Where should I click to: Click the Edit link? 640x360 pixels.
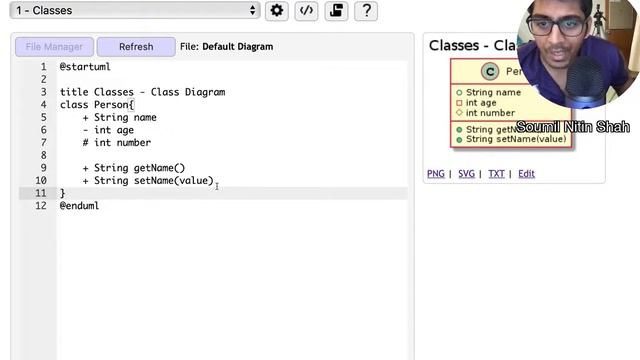pyautogui.click(x=526, y=174)
